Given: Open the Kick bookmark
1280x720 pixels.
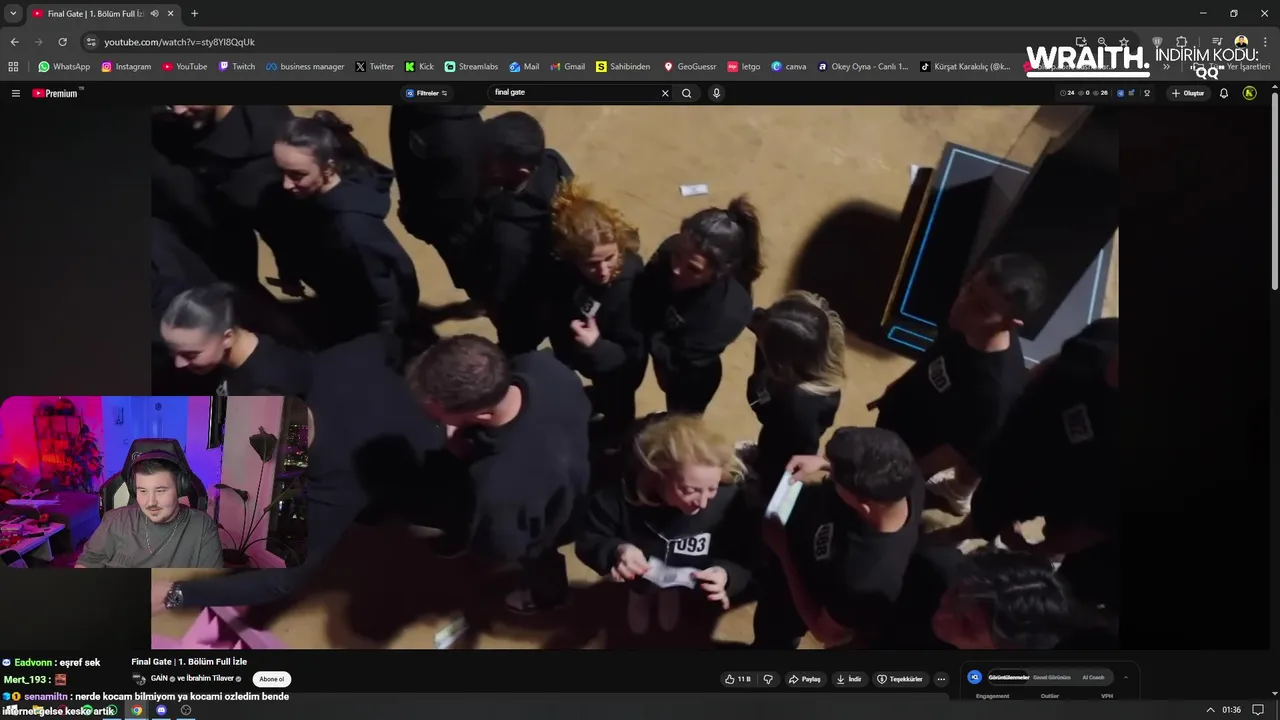Looking at the screenshot, I should pyautogui.click(x=420, y=67).
